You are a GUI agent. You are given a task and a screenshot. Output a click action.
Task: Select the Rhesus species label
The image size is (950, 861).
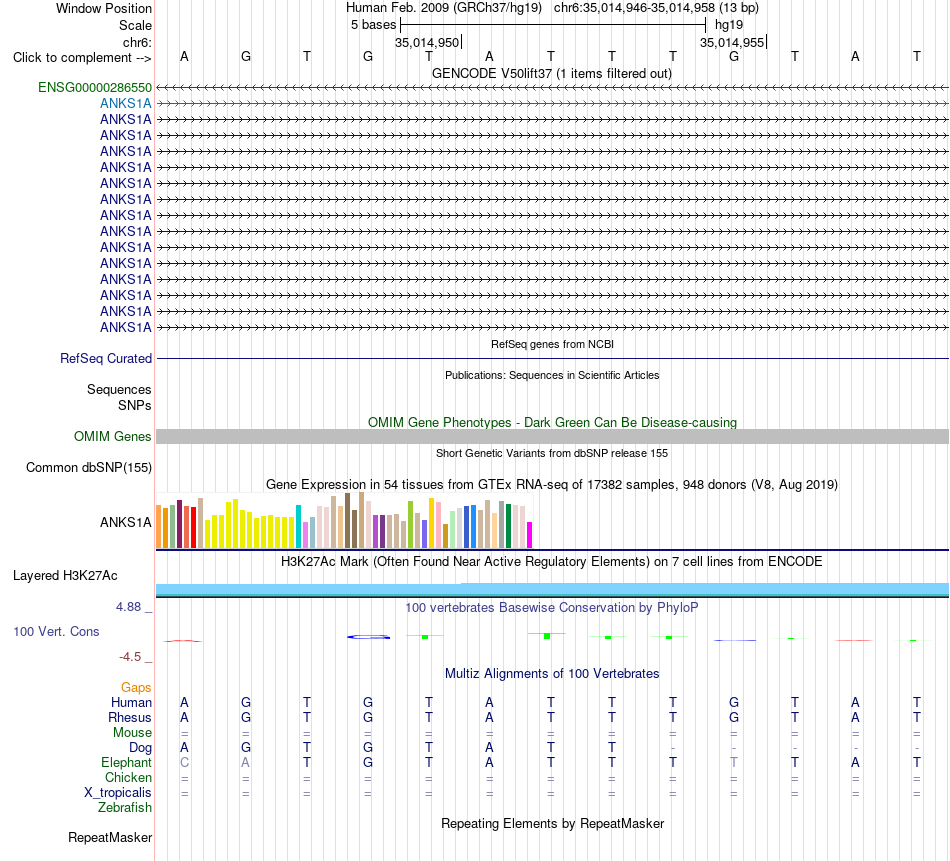[x=130, y=717]
